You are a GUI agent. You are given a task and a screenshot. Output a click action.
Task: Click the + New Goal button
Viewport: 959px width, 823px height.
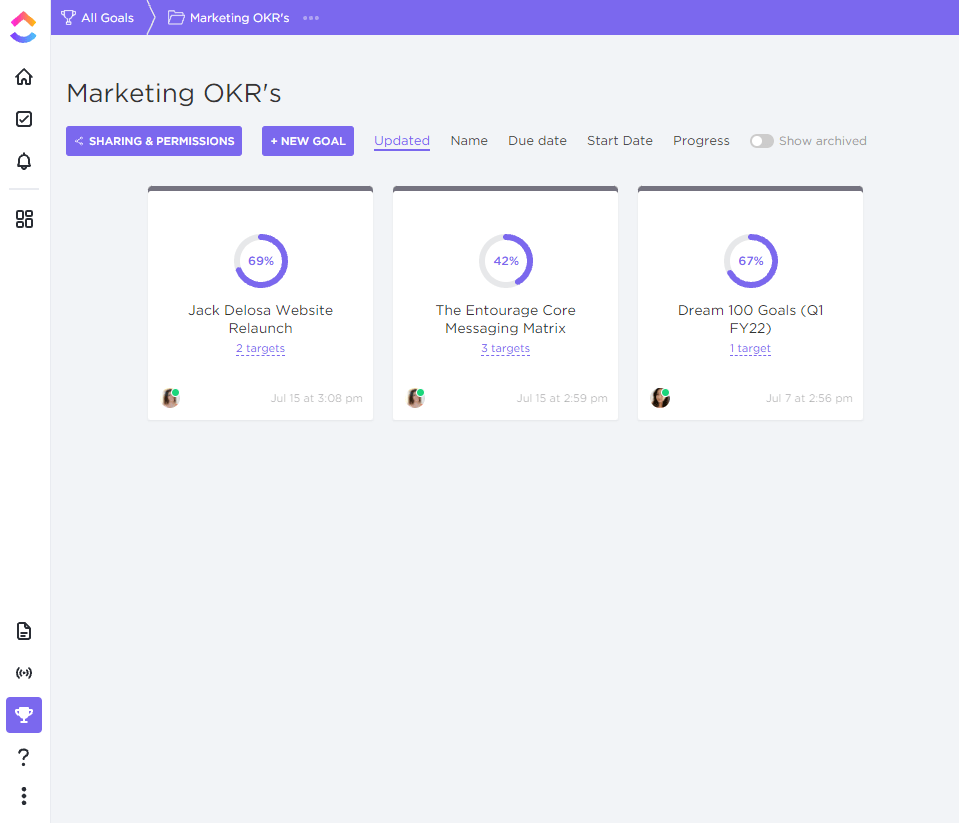point(308,141)
